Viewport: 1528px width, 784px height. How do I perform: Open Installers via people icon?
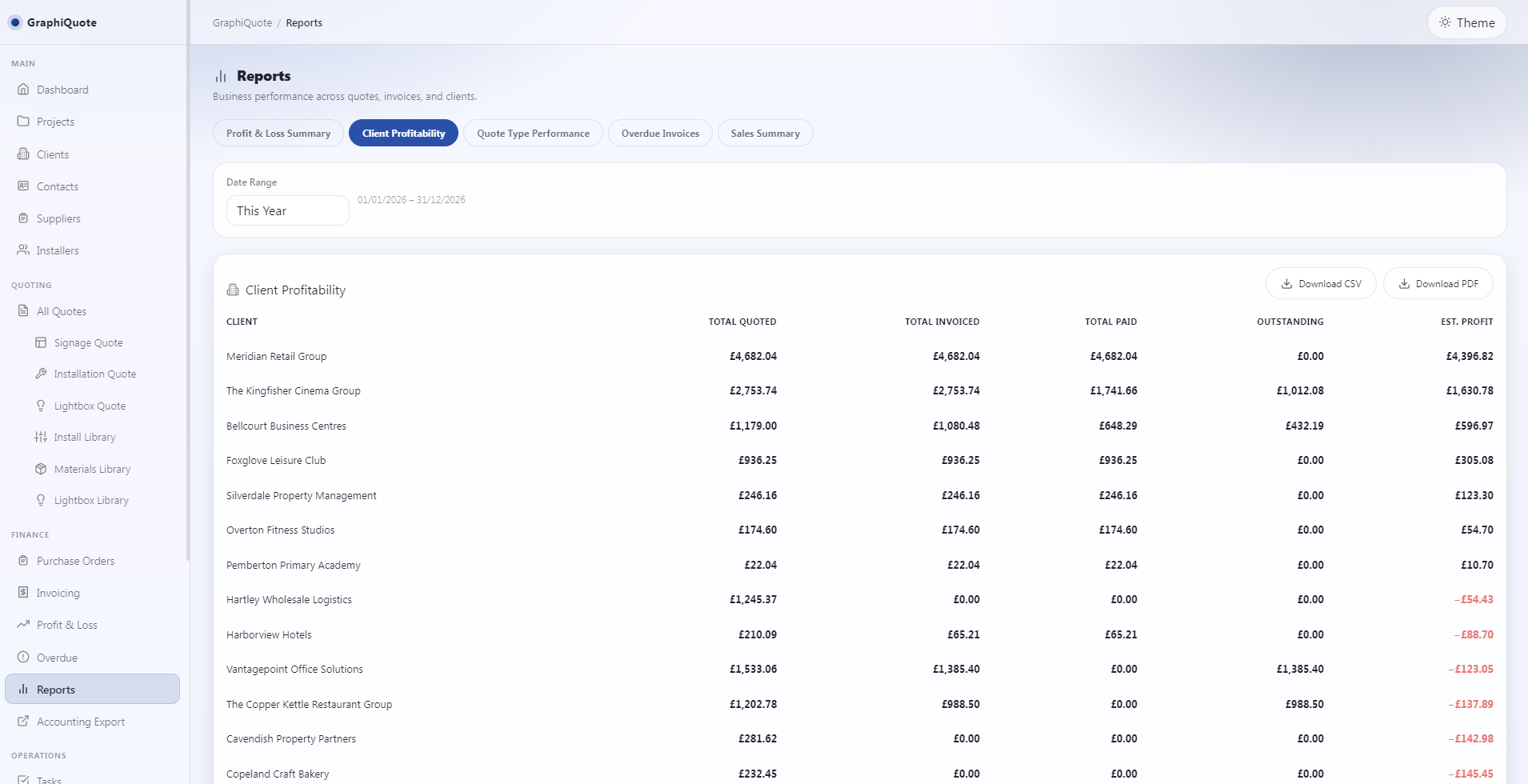[x=23, y=250]
